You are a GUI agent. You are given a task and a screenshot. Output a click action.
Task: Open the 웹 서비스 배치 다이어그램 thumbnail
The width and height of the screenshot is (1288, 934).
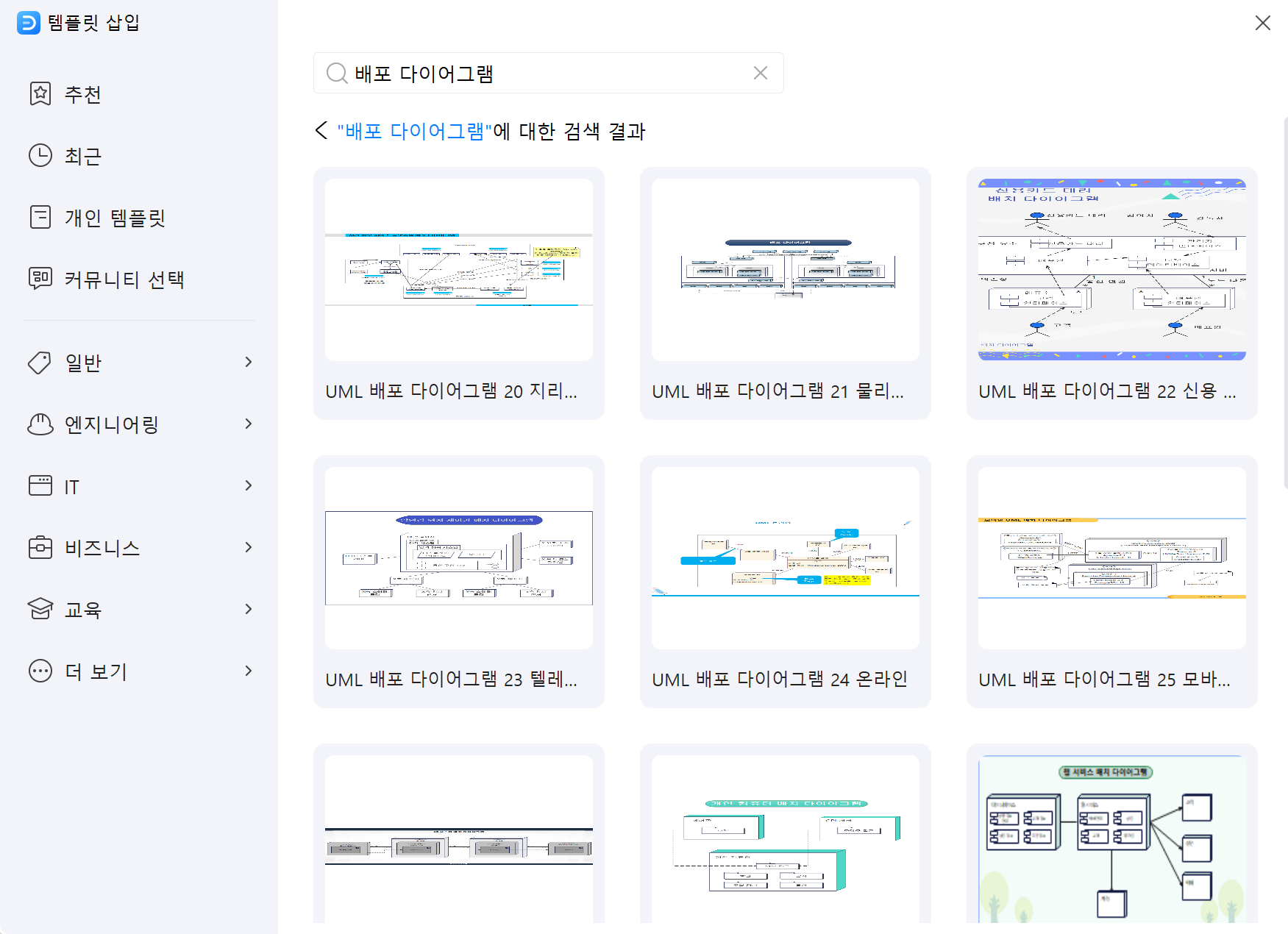(1112, 839)
